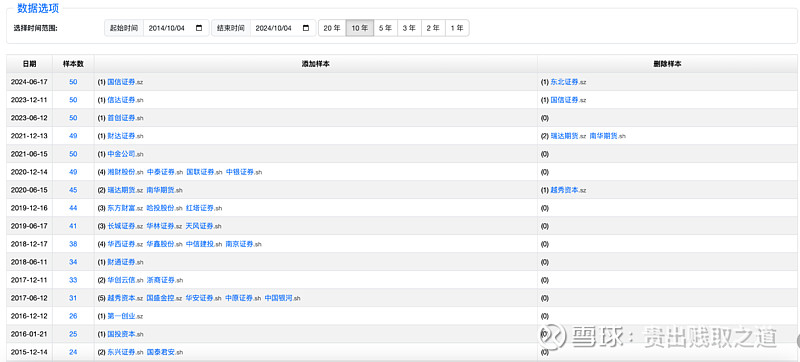Open 瑞达期货 in deleted samples for 2021-12-13
Image resolution: width=800 pixels, height=362 pixels.
[x=564, y=136]
